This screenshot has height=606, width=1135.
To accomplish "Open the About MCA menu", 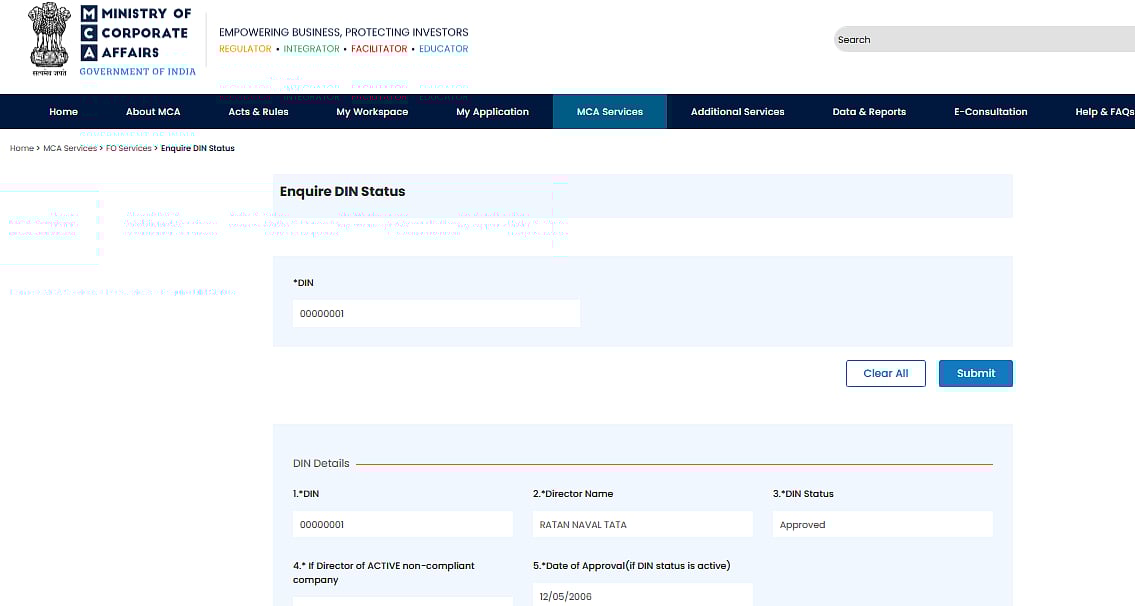I will (153, 112).
